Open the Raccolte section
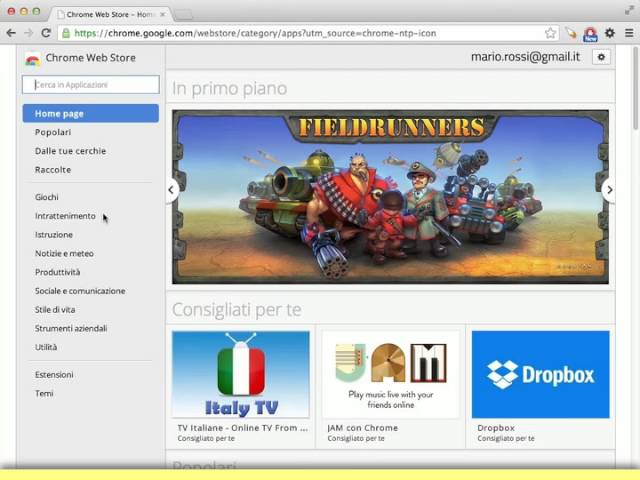The image size is (640, 480). coord(53,170)
